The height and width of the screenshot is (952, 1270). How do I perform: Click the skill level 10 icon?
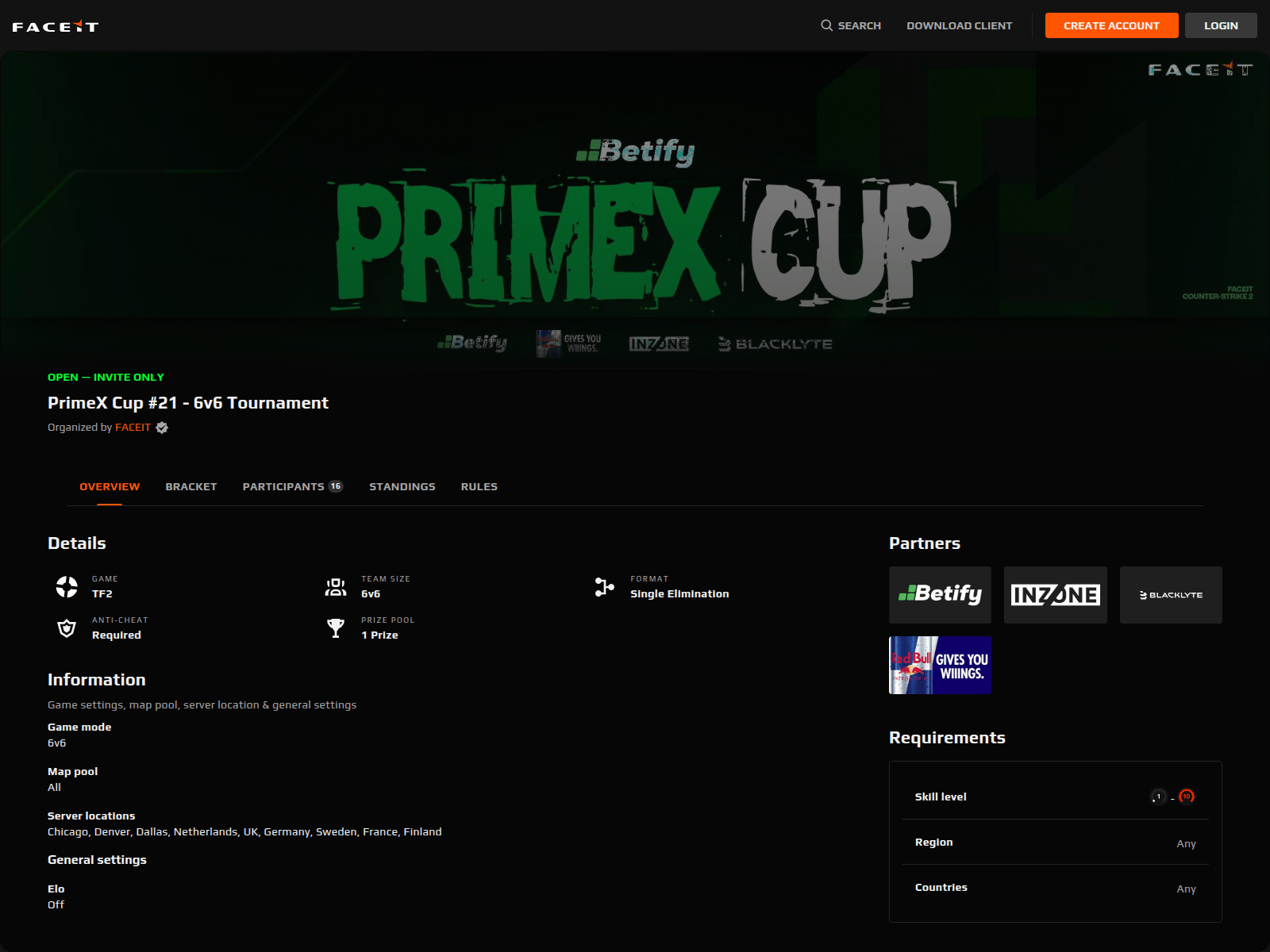pos(1187,797)
